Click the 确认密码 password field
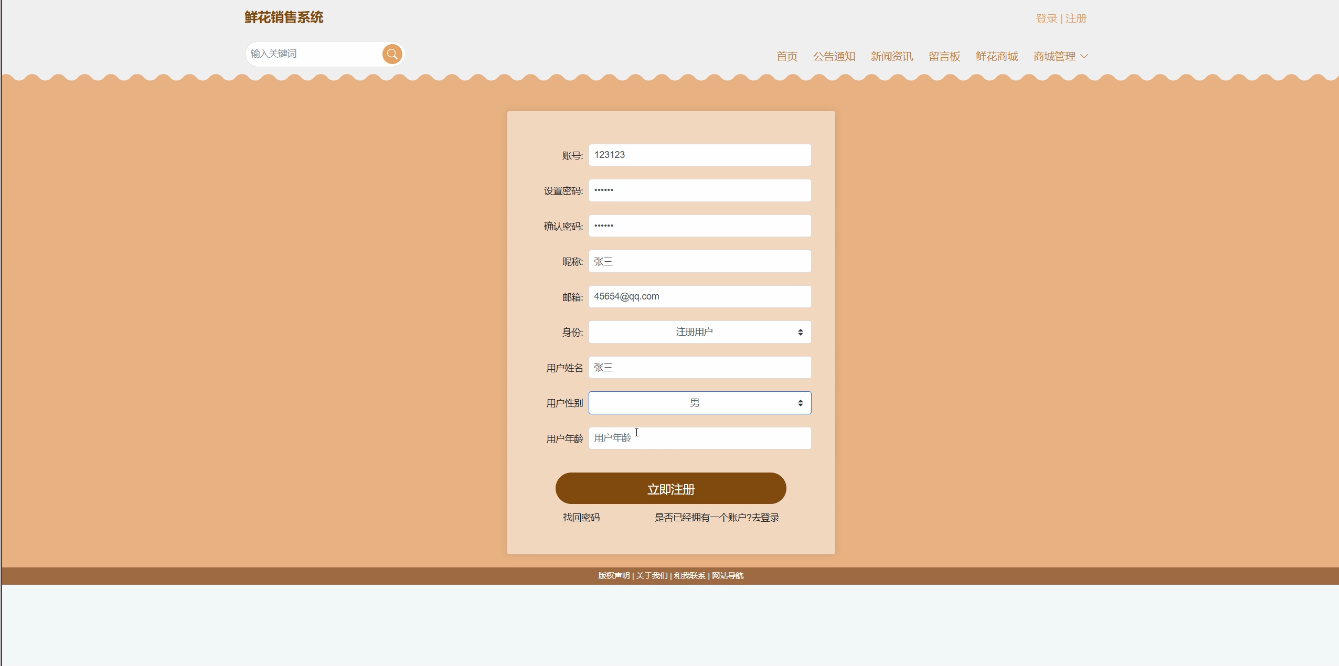 coord(700,226)
